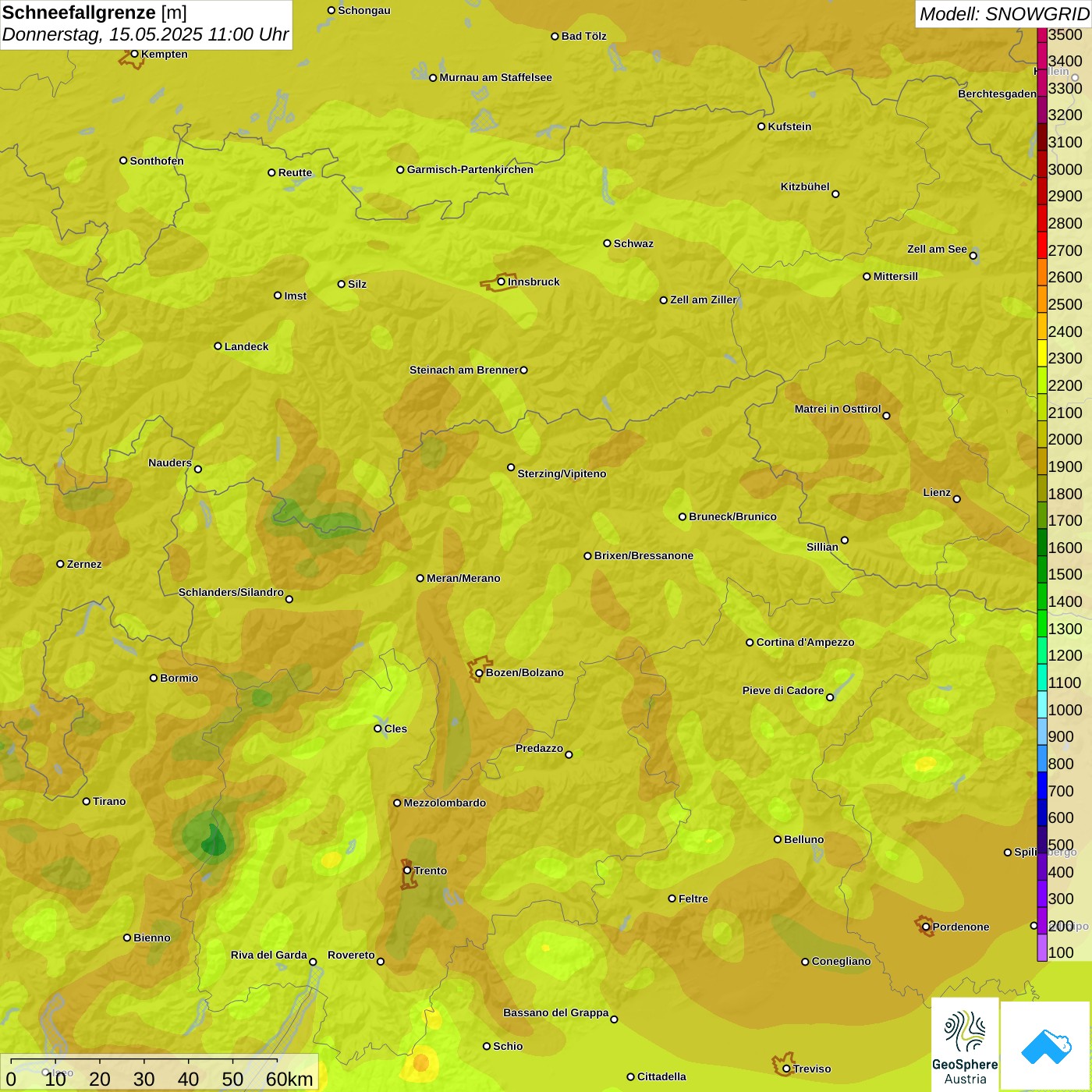The image size is (1092, 1092).
Task: Click the Steinach am Brenner marker dot
Action: (x=523, y=370)
